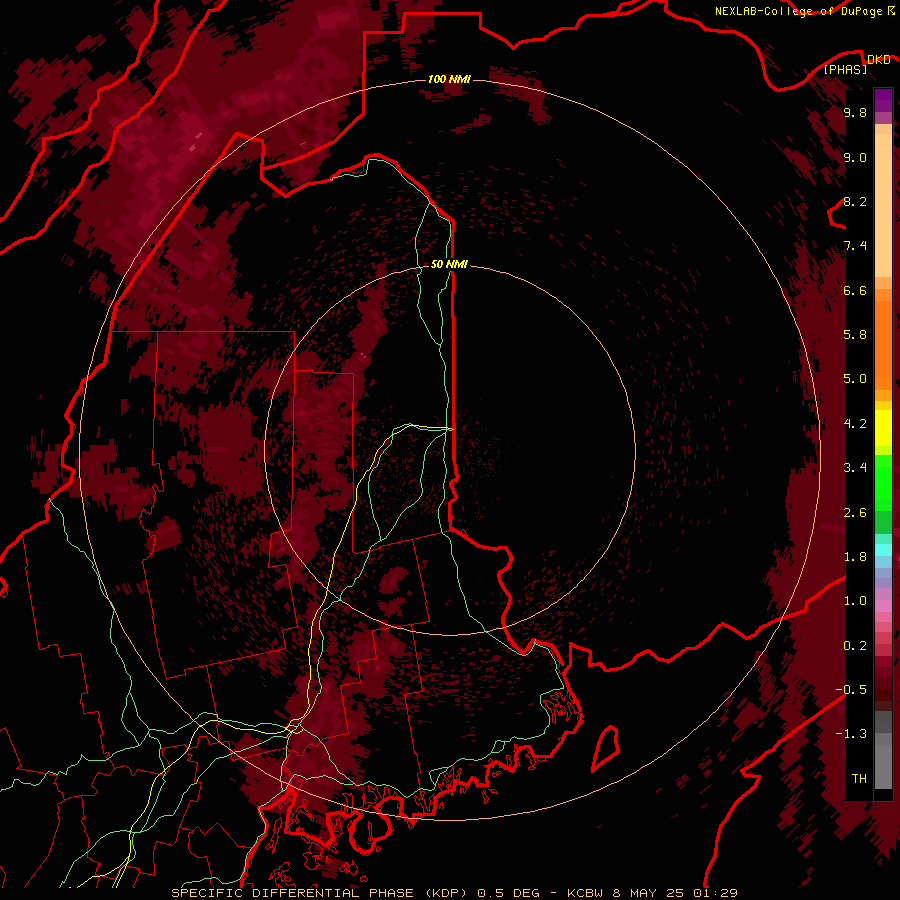Pick the bright green swatch beside 3.4

[883, 482]
